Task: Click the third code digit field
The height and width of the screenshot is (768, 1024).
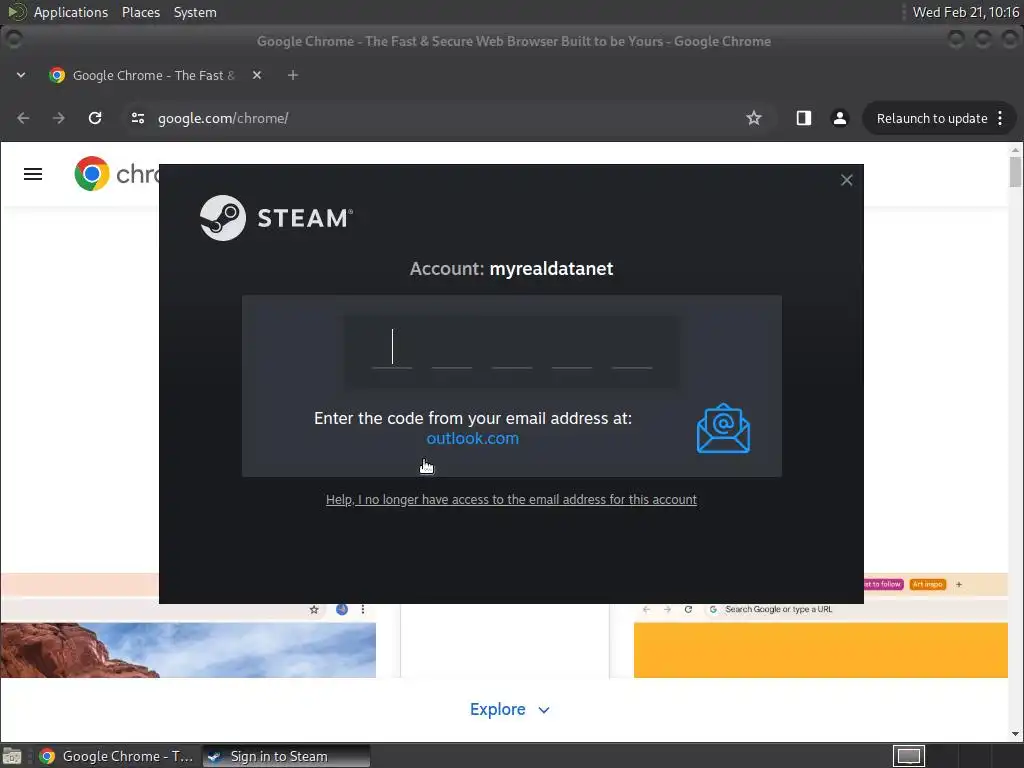Action: 512,348
